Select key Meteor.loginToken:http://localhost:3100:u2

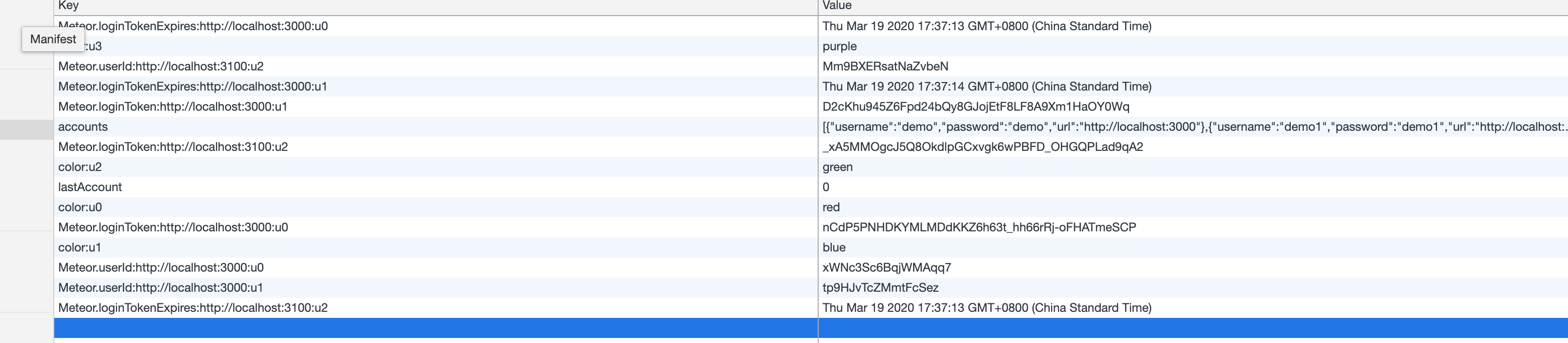pos(173,147)
